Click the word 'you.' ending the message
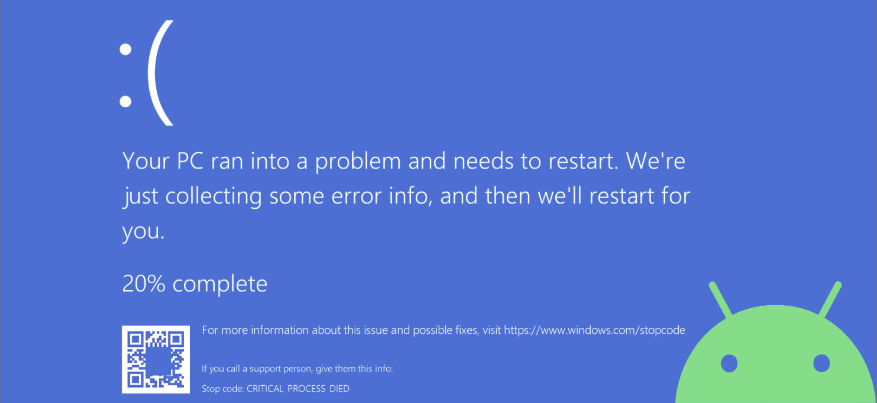Image resolution: width=877 pixels, height=403 pixels. pyautogui.click(x=143, y=231)
